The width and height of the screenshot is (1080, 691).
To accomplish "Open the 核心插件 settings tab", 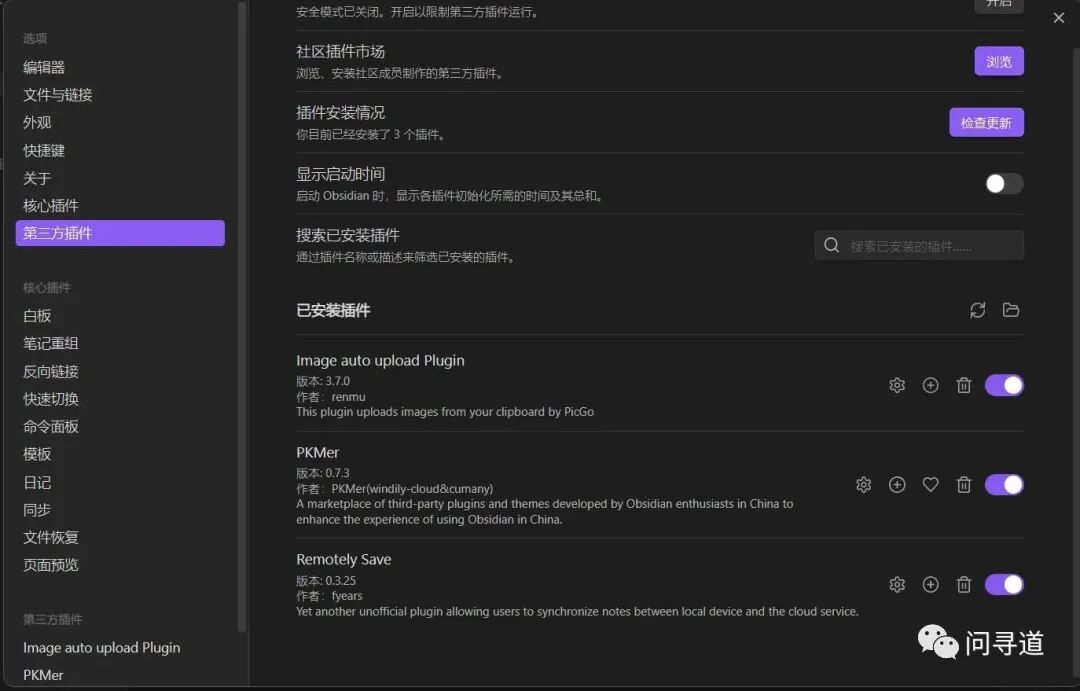I will click(121, 205).
